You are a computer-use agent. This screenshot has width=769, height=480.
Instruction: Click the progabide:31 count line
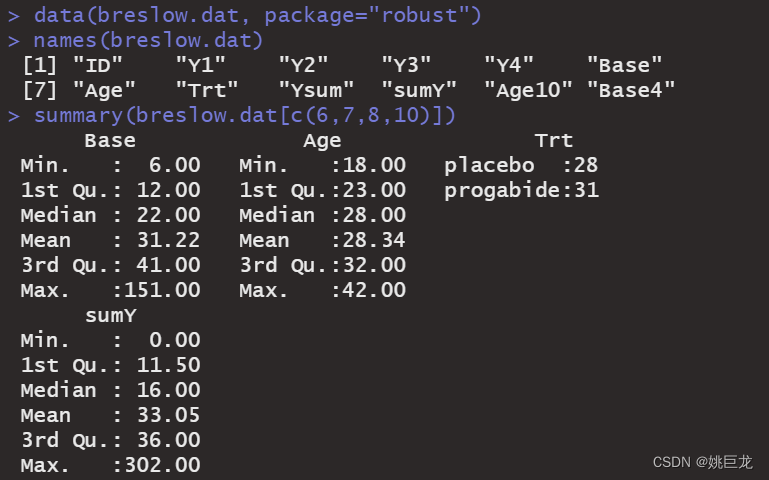(x=521, y=190)
